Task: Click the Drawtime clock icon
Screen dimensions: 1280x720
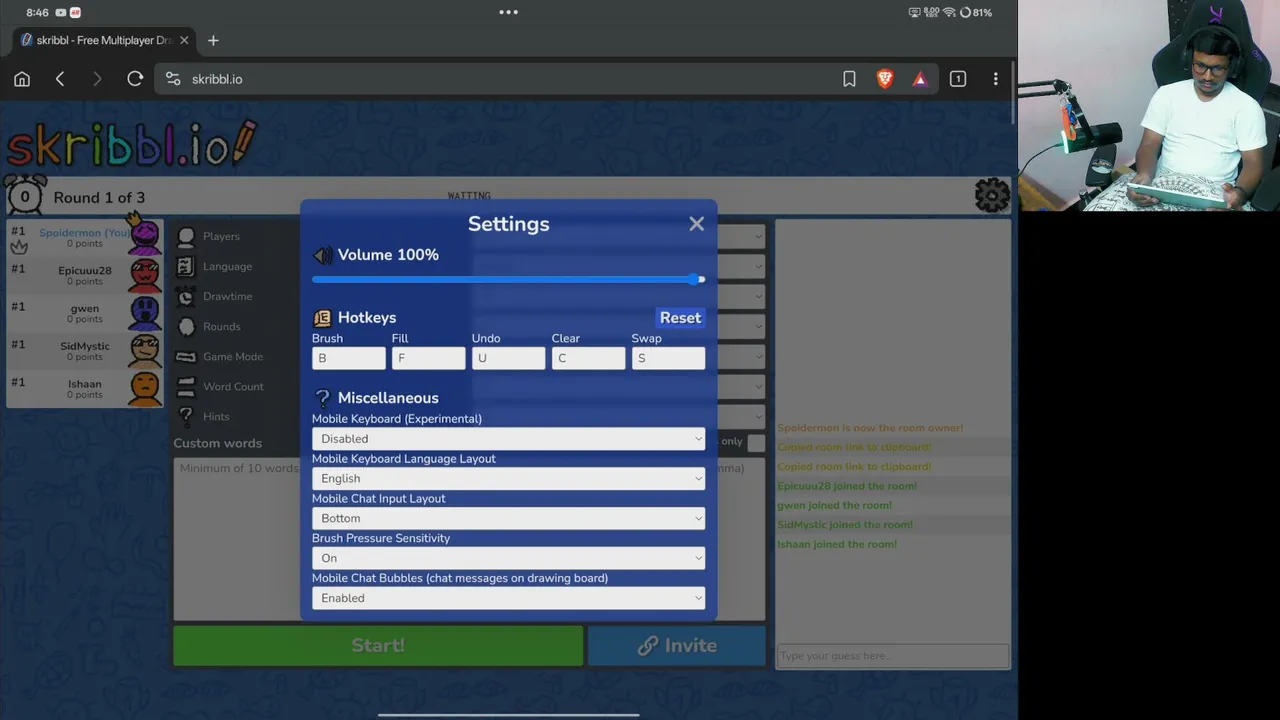Action: [186, 297]
